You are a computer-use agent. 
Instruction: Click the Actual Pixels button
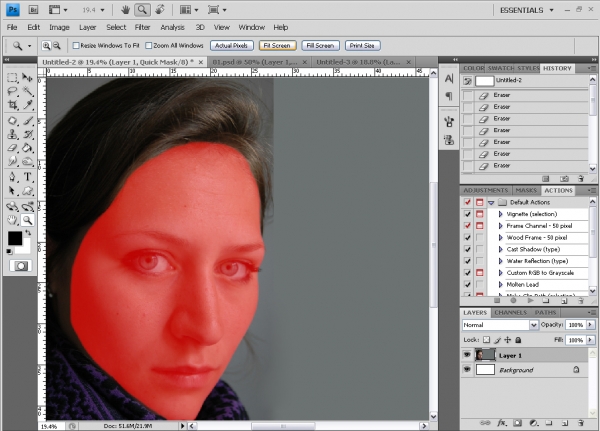(x=232, y=46)
